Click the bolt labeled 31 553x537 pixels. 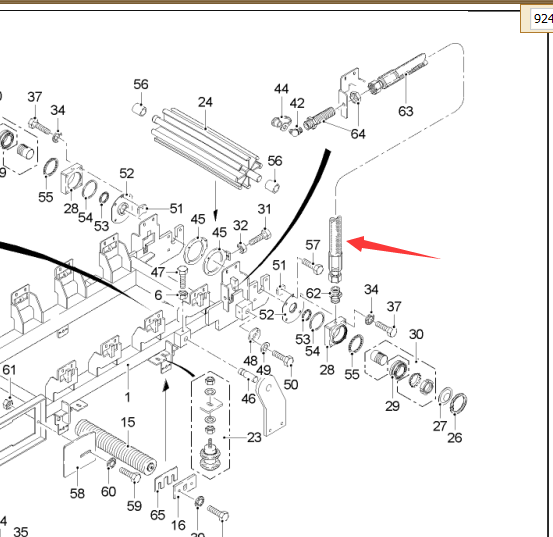[260, 237]
